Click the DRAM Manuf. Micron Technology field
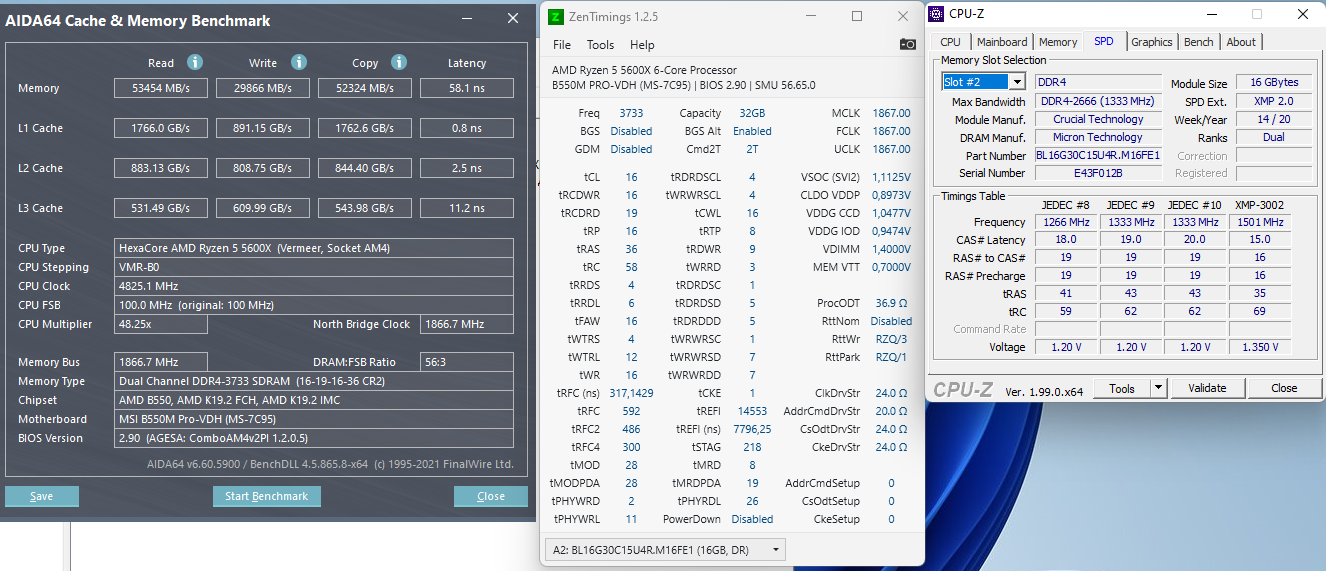Screen dimensions: 1326x571 tap(1098, 137)
